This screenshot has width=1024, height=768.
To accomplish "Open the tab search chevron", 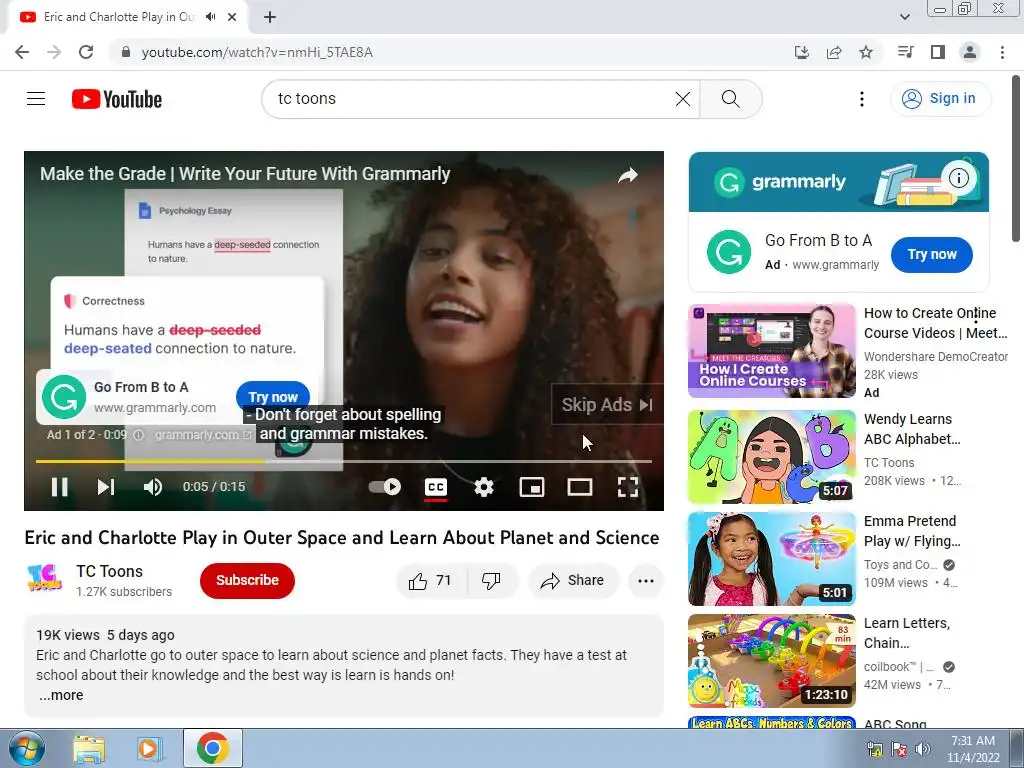I will pos(904,17).
